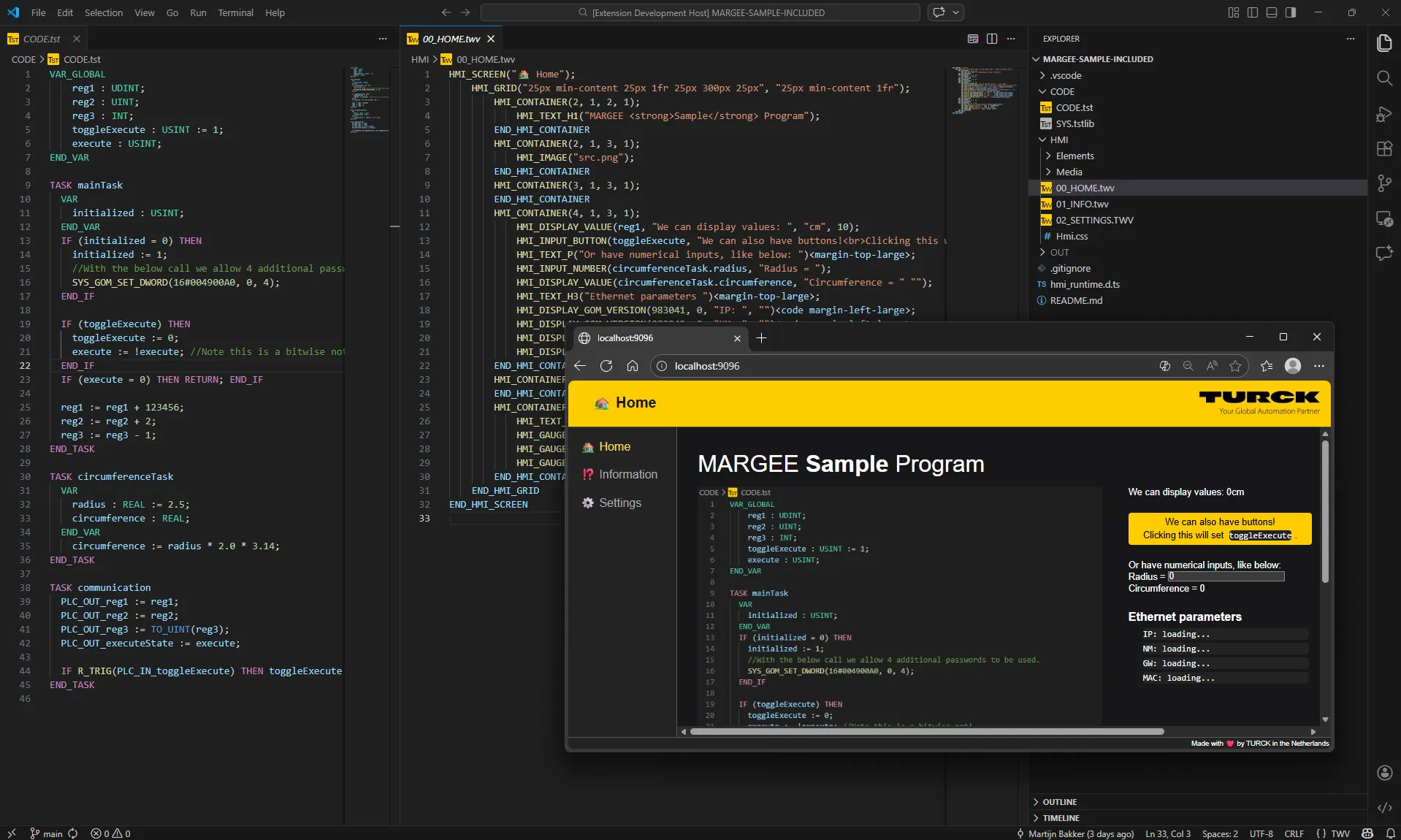Refresh the localhost:9096 browser page
The width and height of the screenshot is (1401, 840).
click(x=606, y=366)
